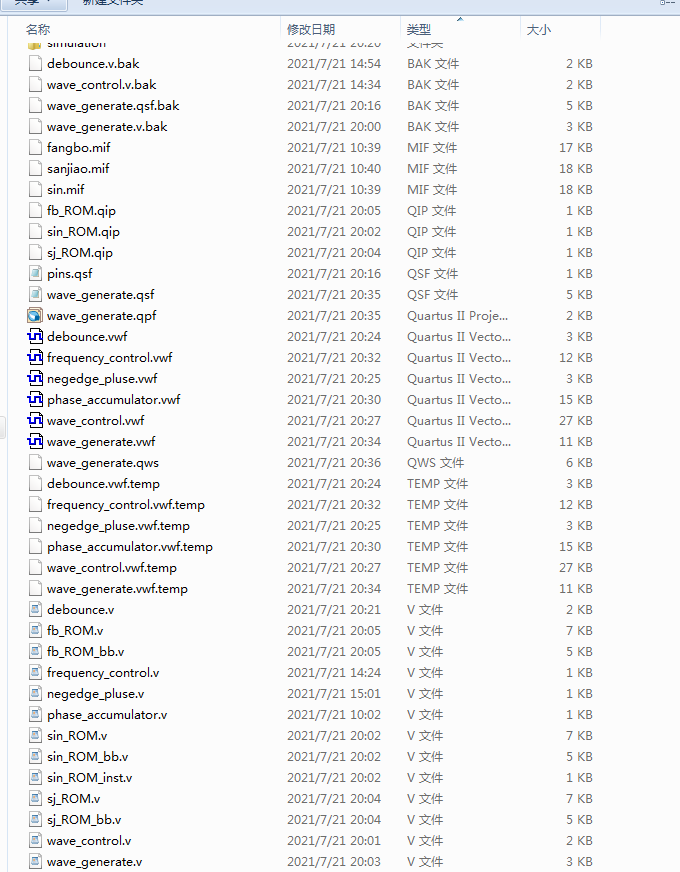Sort by the 修改日期 column header
The image size is (680, 872).
point(311,30)
